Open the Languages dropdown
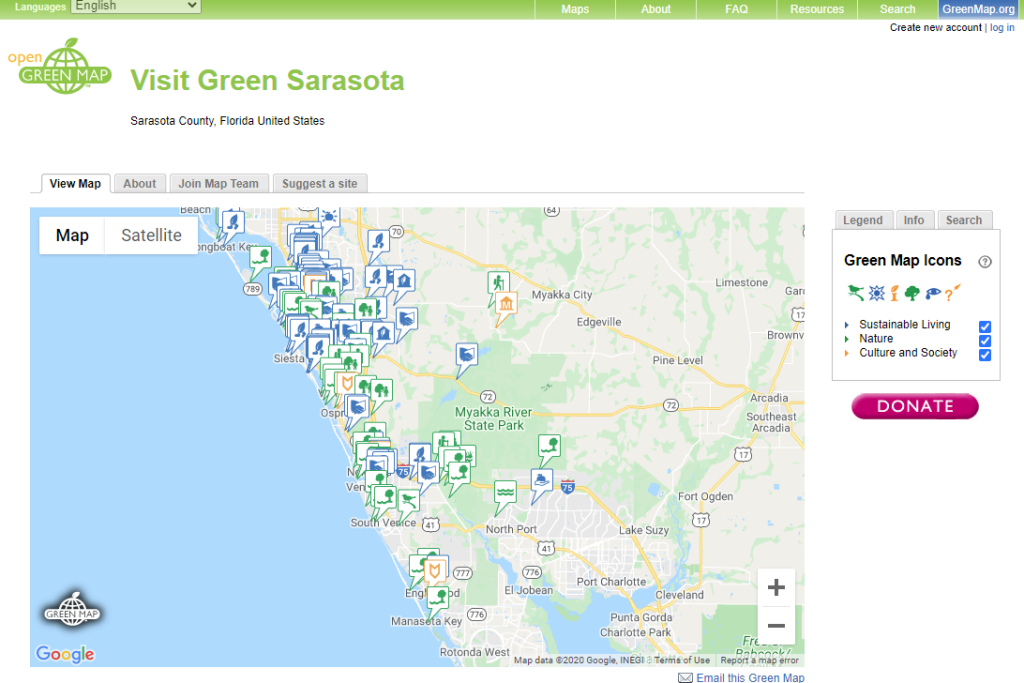The width and height of the screenshot is (1024, 683). (x=135, y=7)
